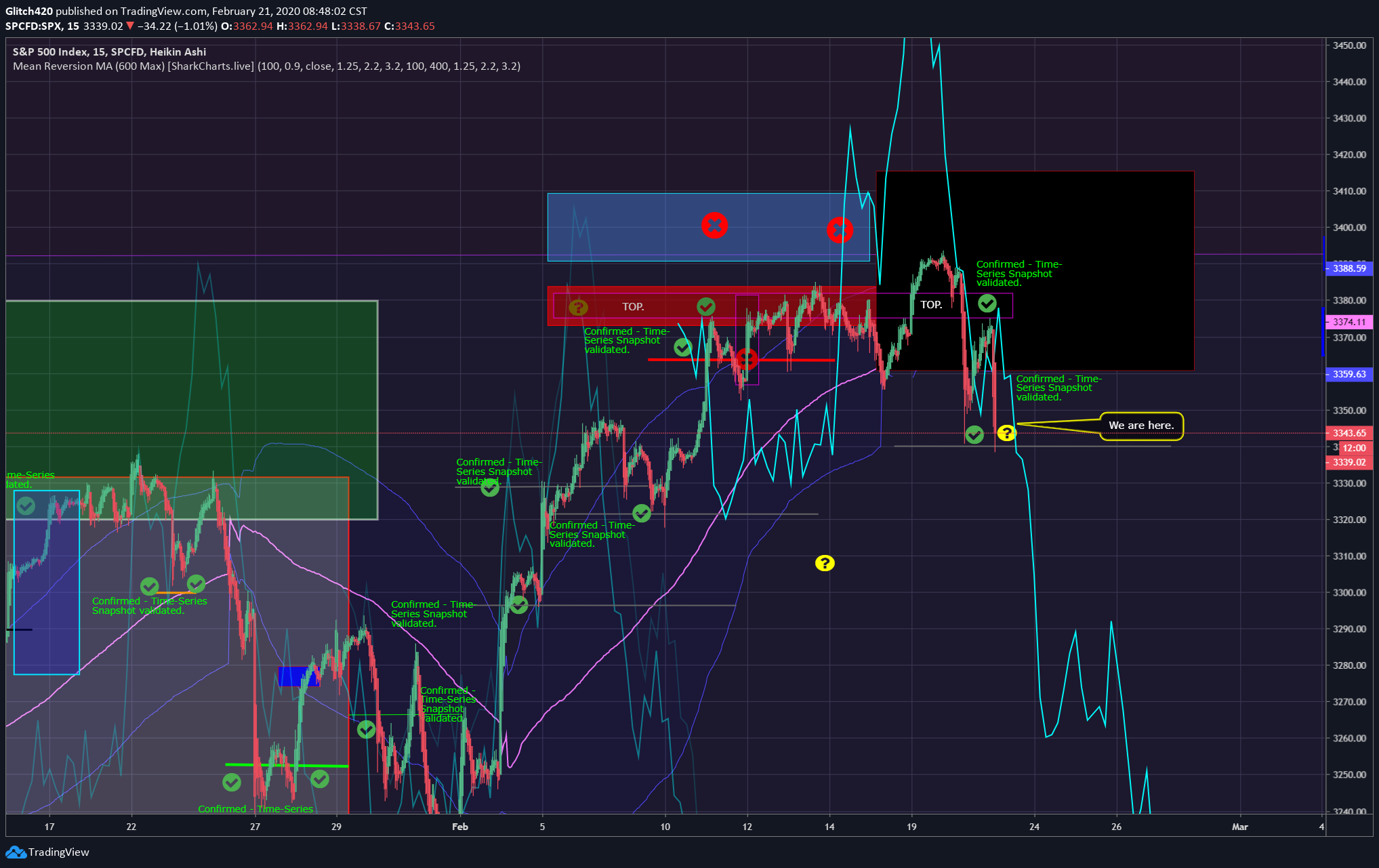This screenshot has width=1379, height=868.
Task: Click the 3359.63 price tag on the axis
Action: tap(1349, 374)
